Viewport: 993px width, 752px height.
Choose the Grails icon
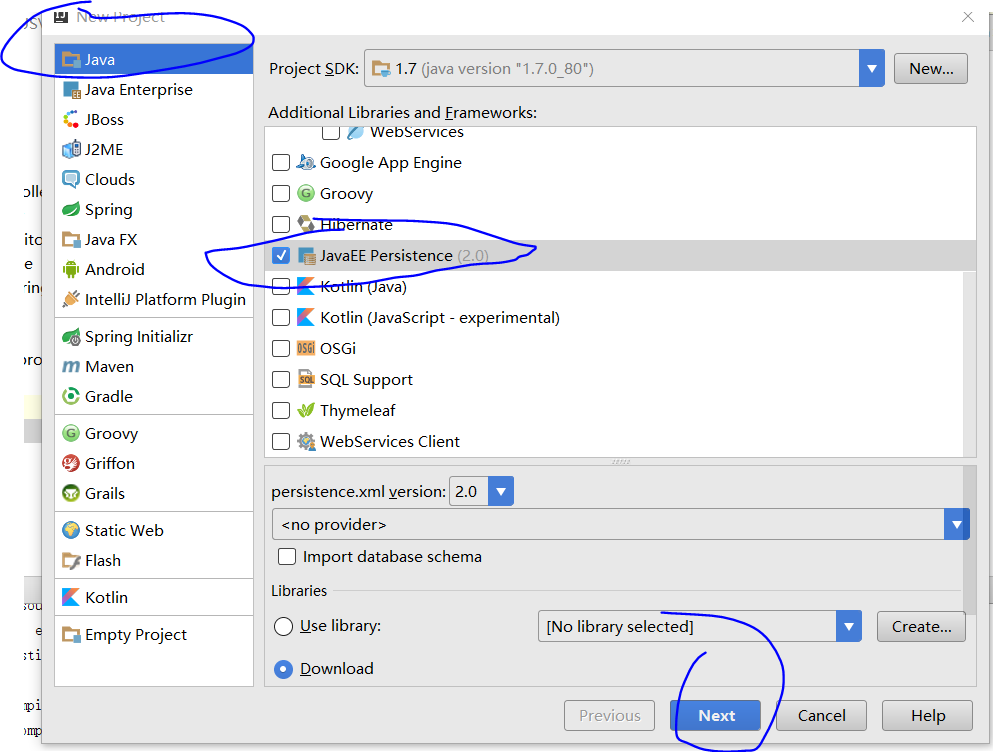pyautogui.click(x=71, y=494)
